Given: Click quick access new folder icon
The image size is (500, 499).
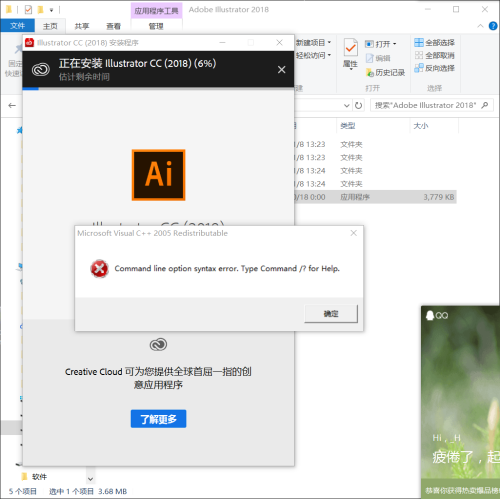Looking at the screenshot, I should (40, 10).
